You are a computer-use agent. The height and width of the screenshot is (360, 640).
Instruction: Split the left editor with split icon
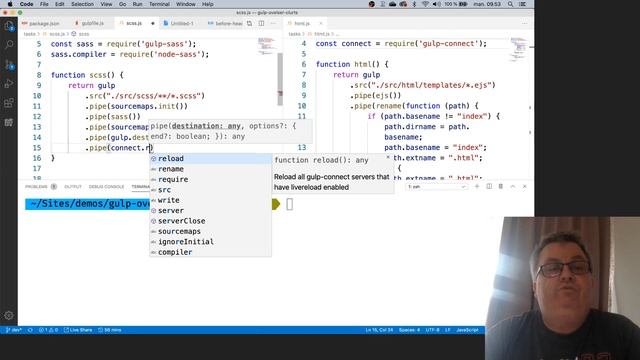point(261,23)
